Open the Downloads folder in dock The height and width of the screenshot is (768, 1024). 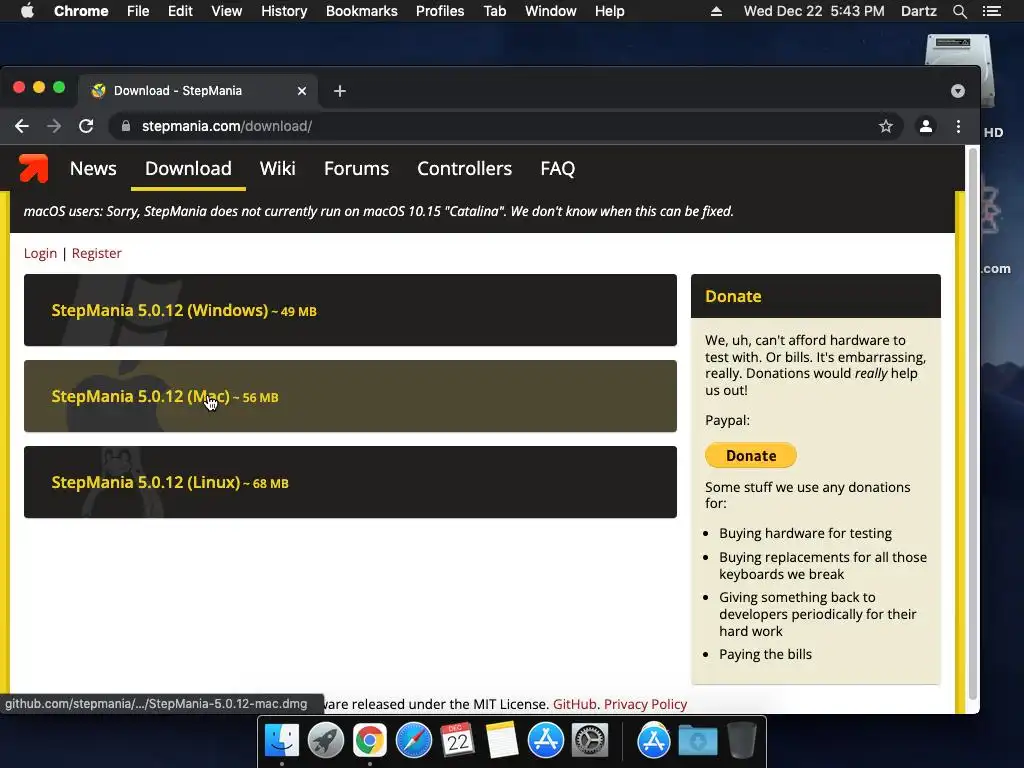click(x=697, y=741)
